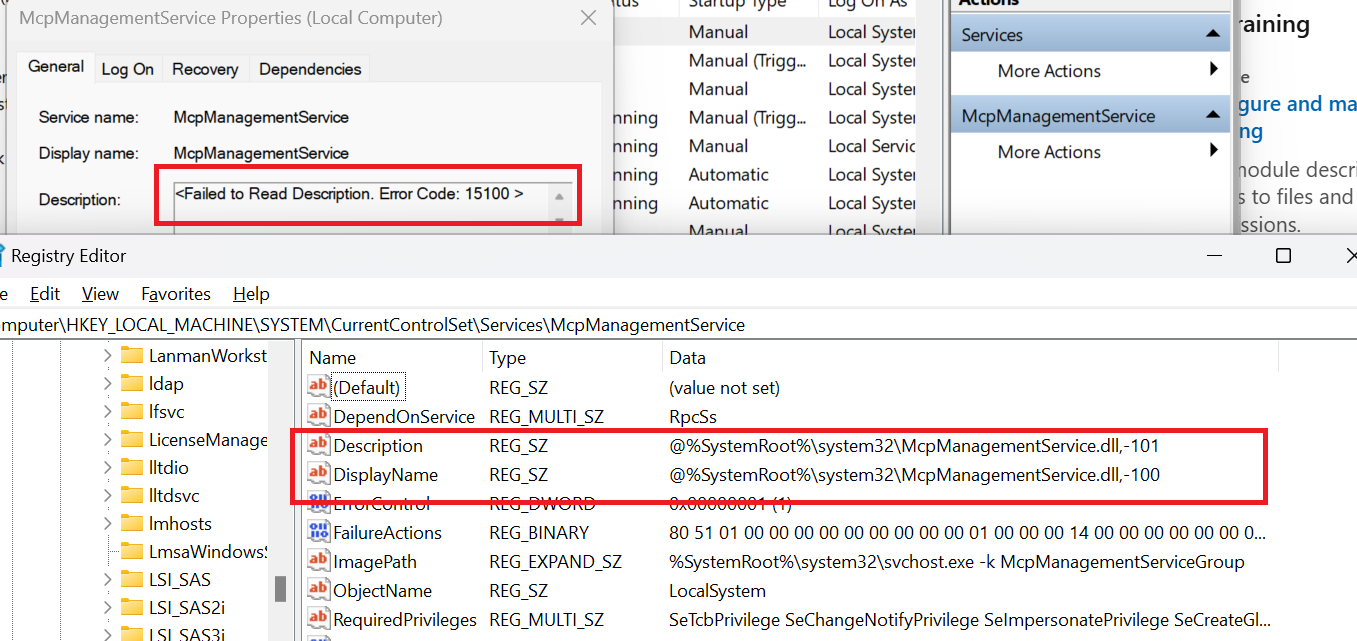This screenshot has width=1357, height=641.
Task: Collapse the Services section in Actions pane
Action: click(1213, 35)
